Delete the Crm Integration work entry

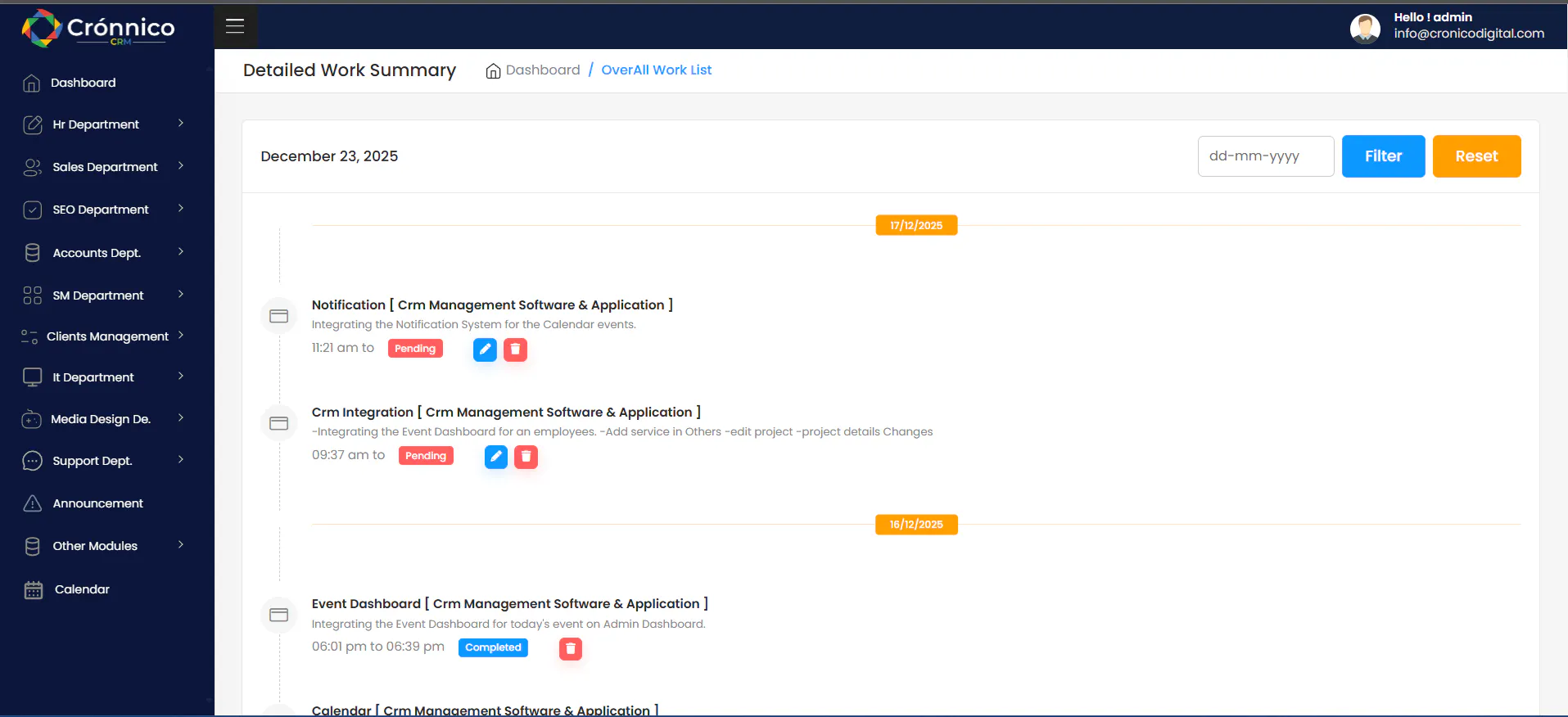[526, 457]
